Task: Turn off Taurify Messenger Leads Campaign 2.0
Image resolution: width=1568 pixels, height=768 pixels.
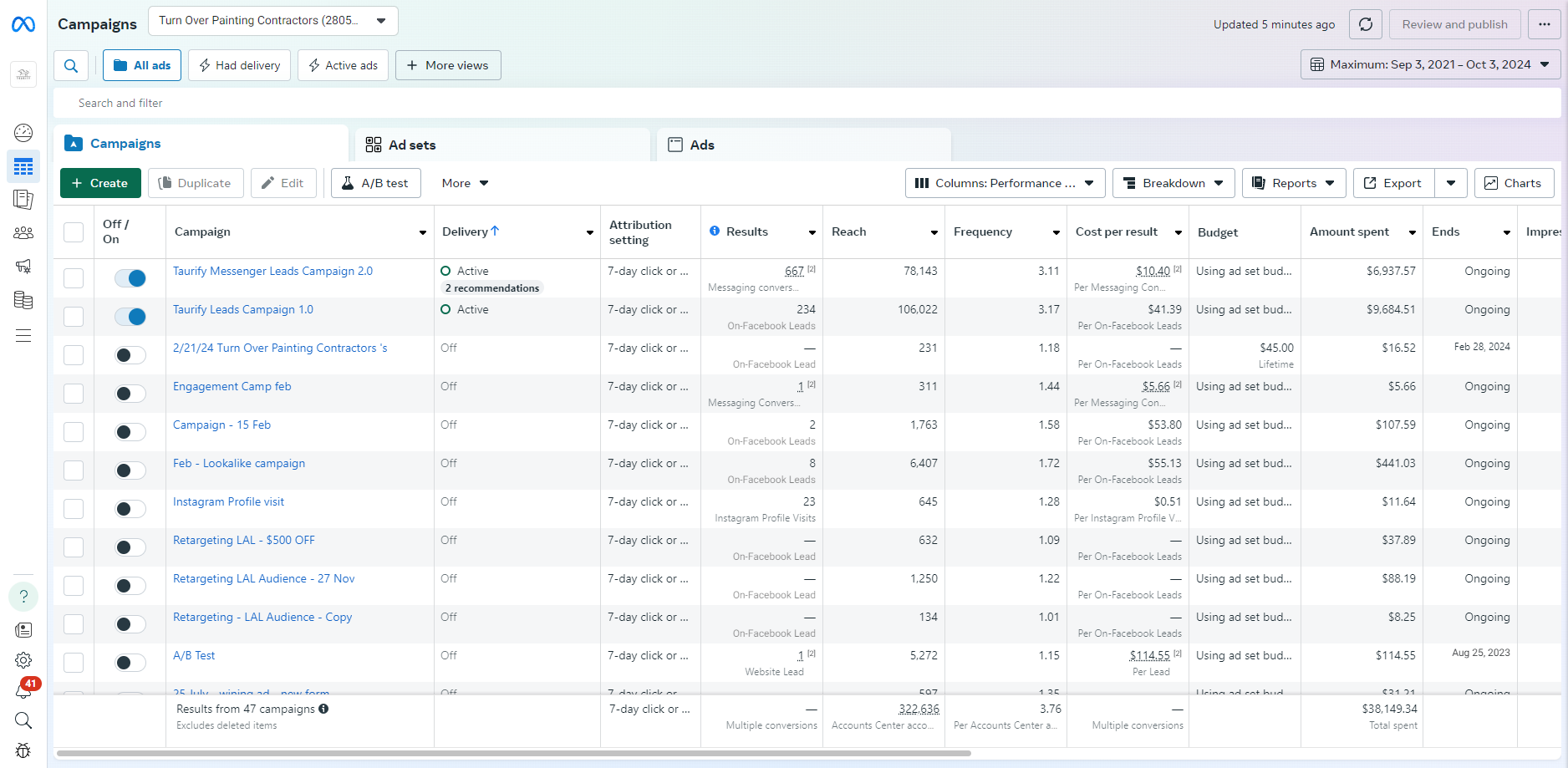Action: tap(130, 278)
